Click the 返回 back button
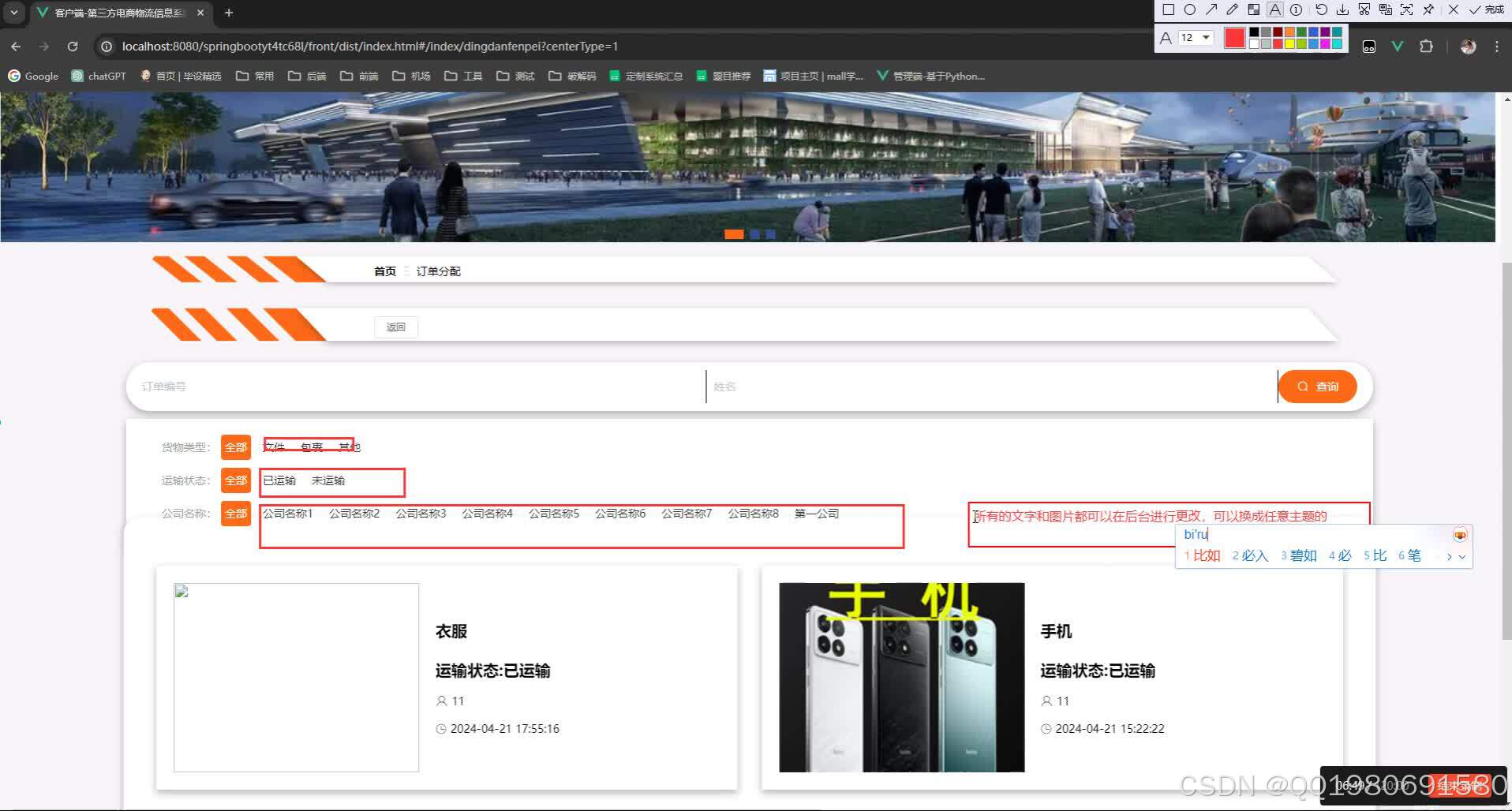1512x811 pixels. tap(395, 327)
